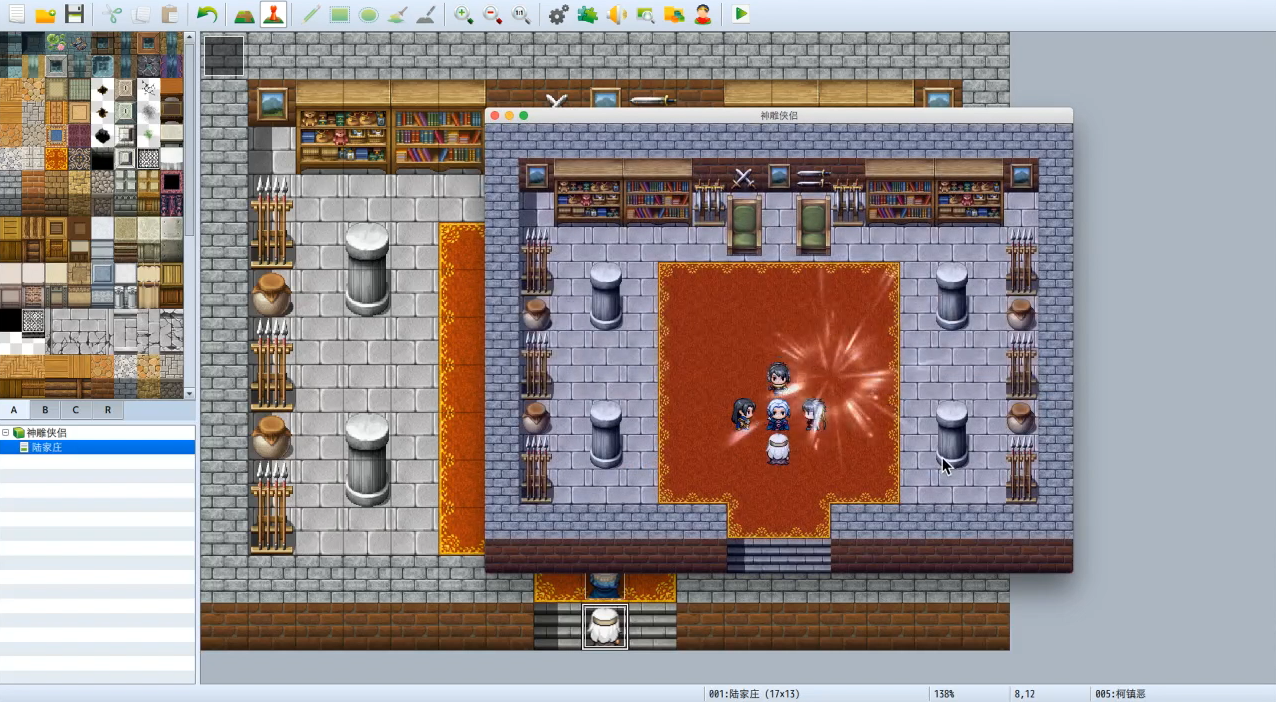The image size is (1276, 702).
Task: Save the project with floppy icon
Action: coord(74,14)
